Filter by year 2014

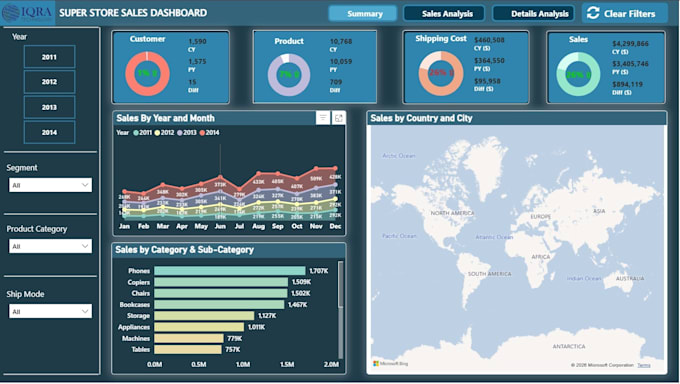pyautogui.click(x=49, y=132)
